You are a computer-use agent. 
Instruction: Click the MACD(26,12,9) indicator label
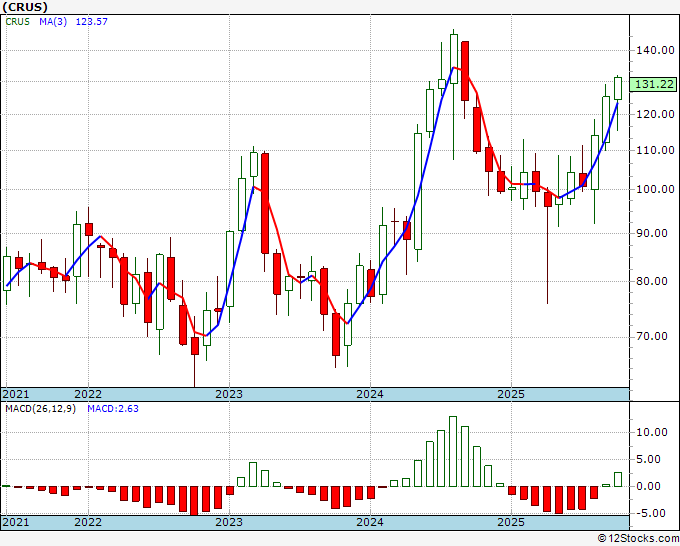[x=40, y=409]
